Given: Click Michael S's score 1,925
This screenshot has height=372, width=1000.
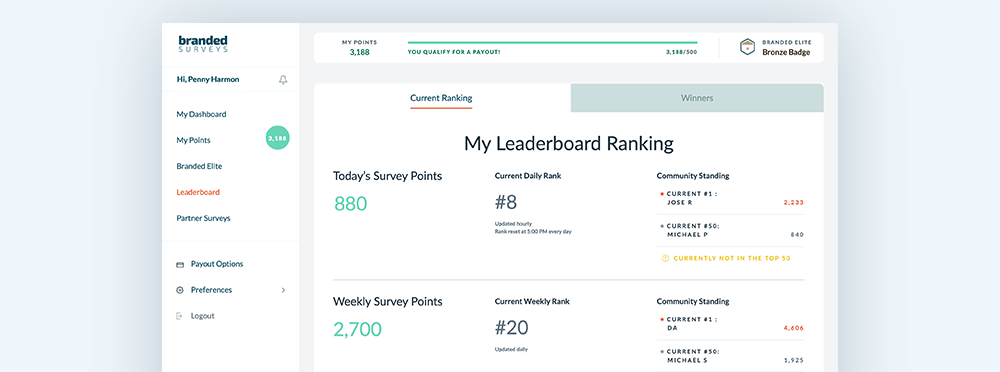Looking at the screenshot, I should tap(794, 361).
